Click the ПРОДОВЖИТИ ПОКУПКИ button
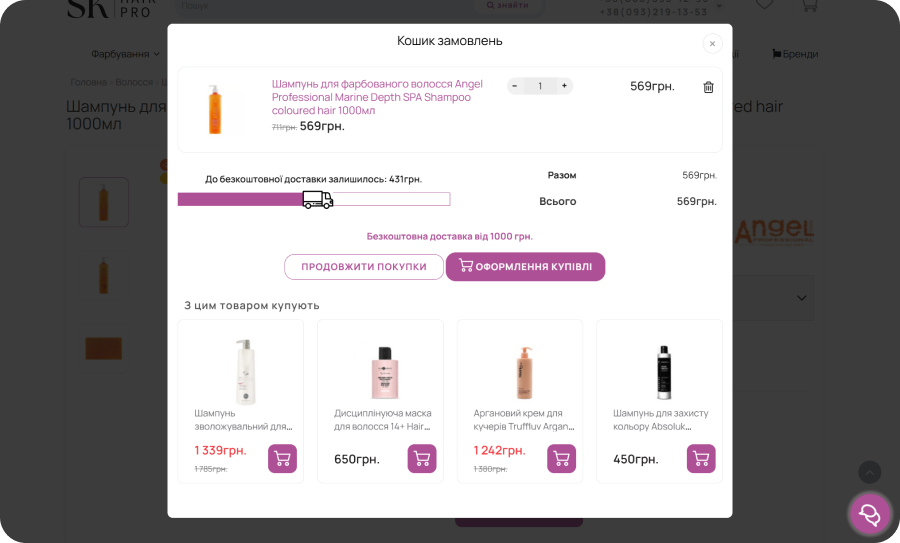 [x=364, y=267]
